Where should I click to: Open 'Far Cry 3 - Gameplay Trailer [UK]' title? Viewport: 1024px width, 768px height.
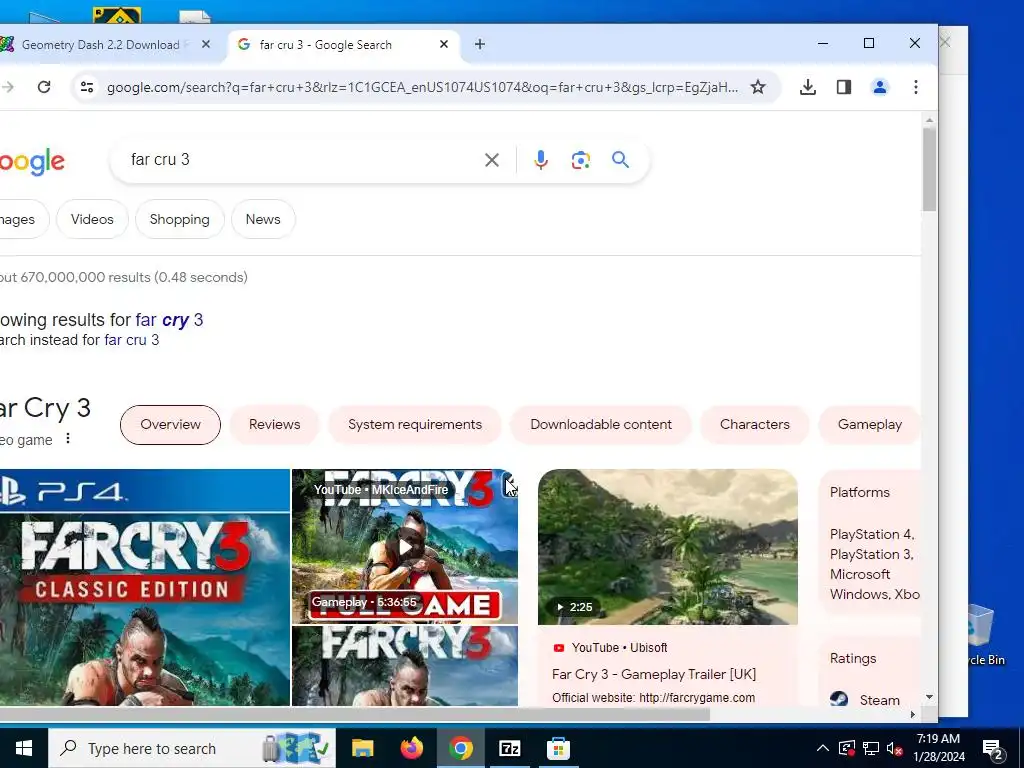point(654,674)
